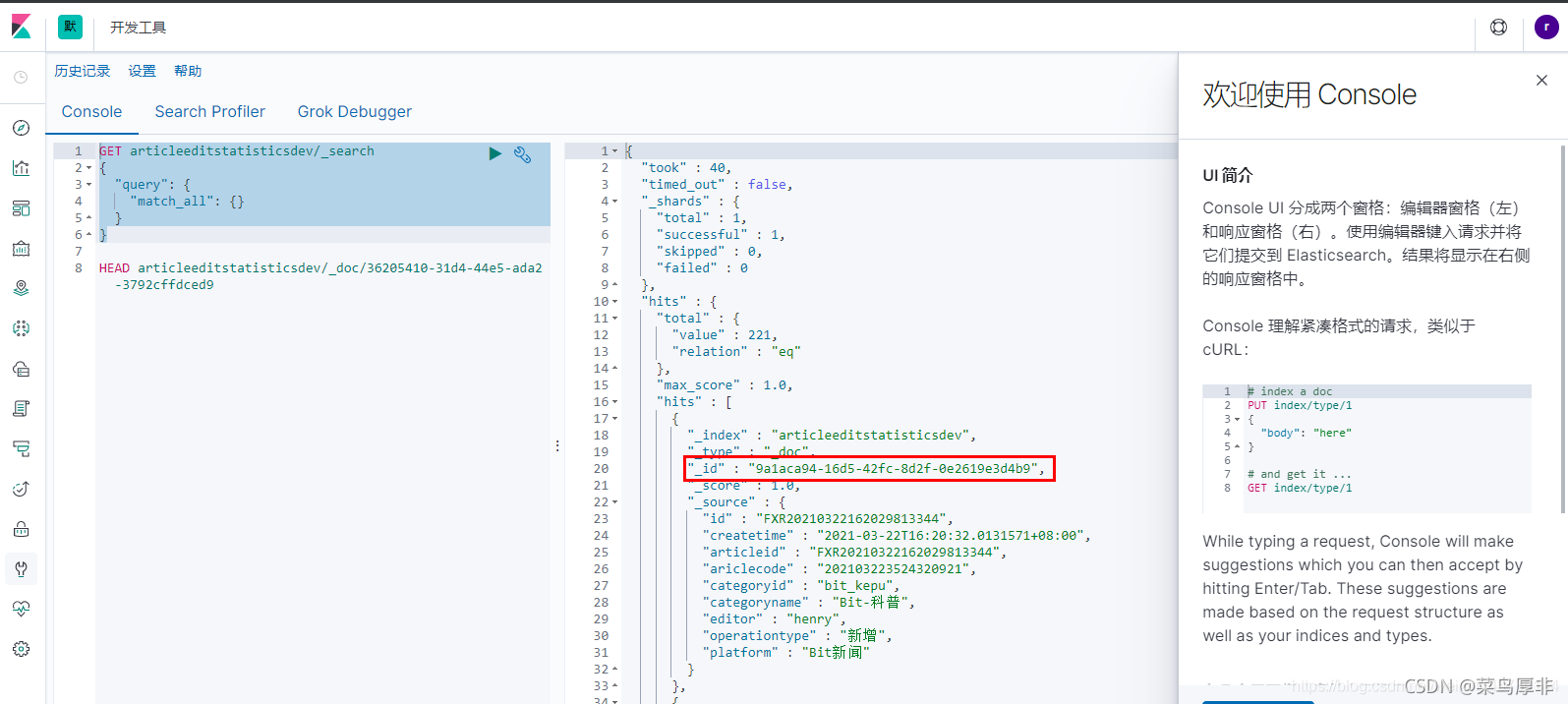
Task: Click the "_id" 9a1aca94 value
Action: (893, 469)
